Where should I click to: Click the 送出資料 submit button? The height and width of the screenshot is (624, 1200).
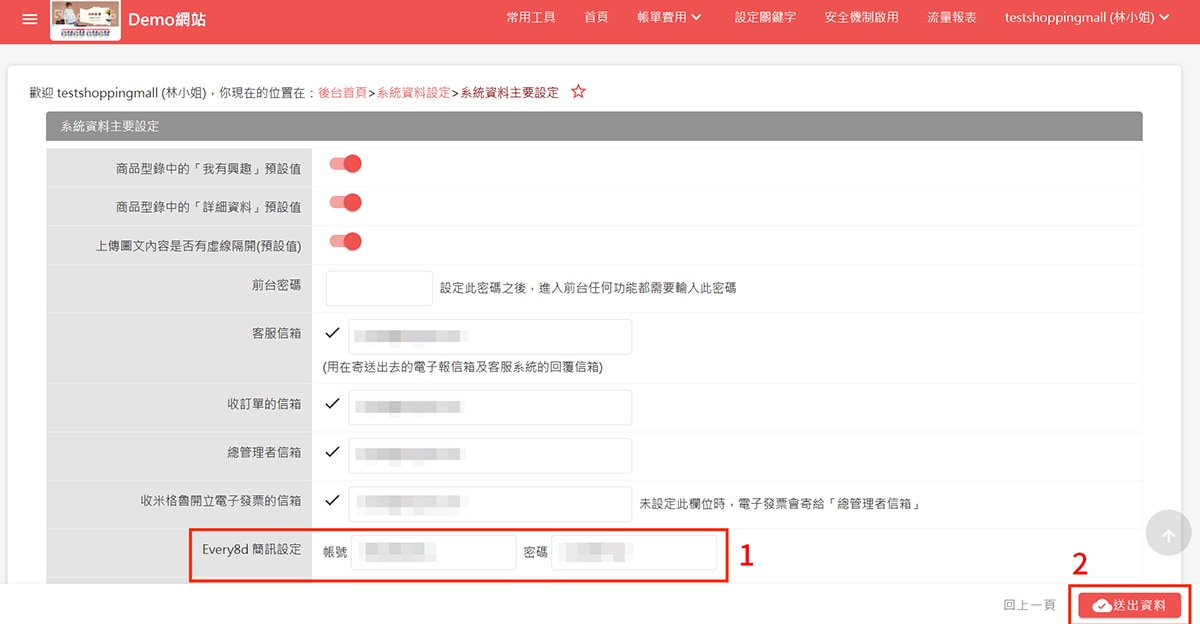[1130, 605]
